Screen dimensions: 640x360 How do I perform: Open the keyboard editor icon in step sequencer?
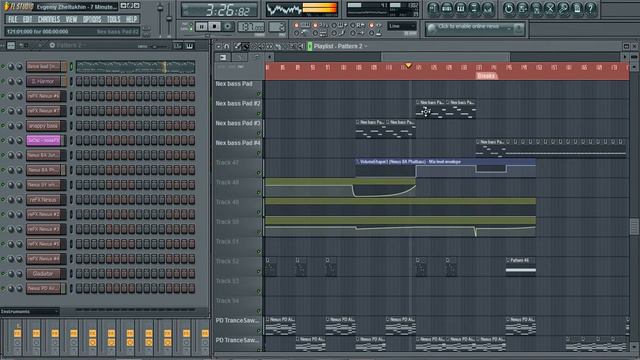click(190, 46)
